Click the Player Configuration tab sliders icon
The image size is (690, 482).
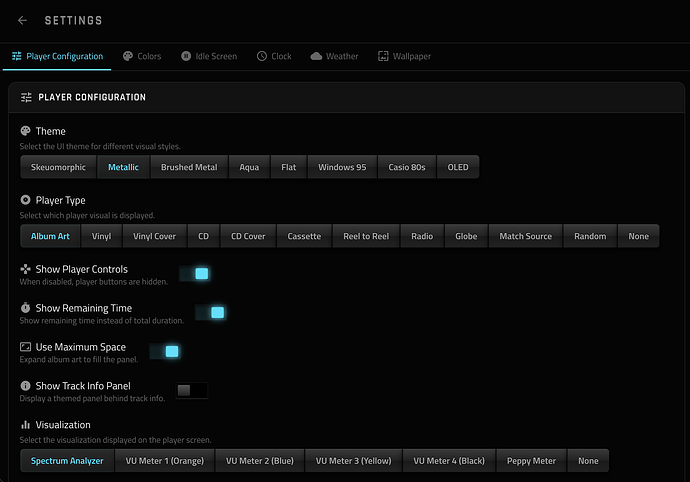pyautogui.click(x=16, y=56)
